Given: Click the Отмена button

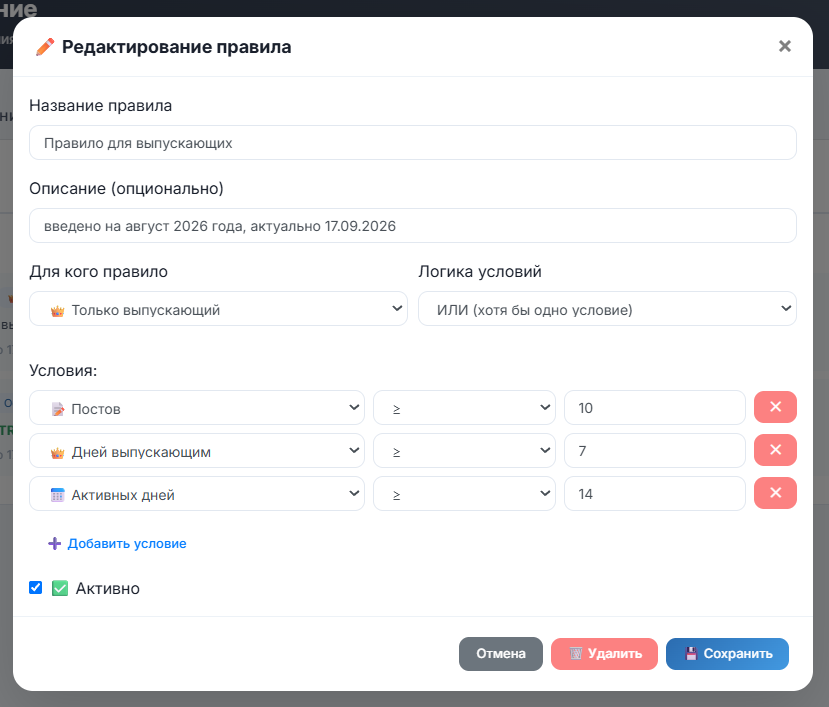Looking at the screenshot, I should coord(501,654).
